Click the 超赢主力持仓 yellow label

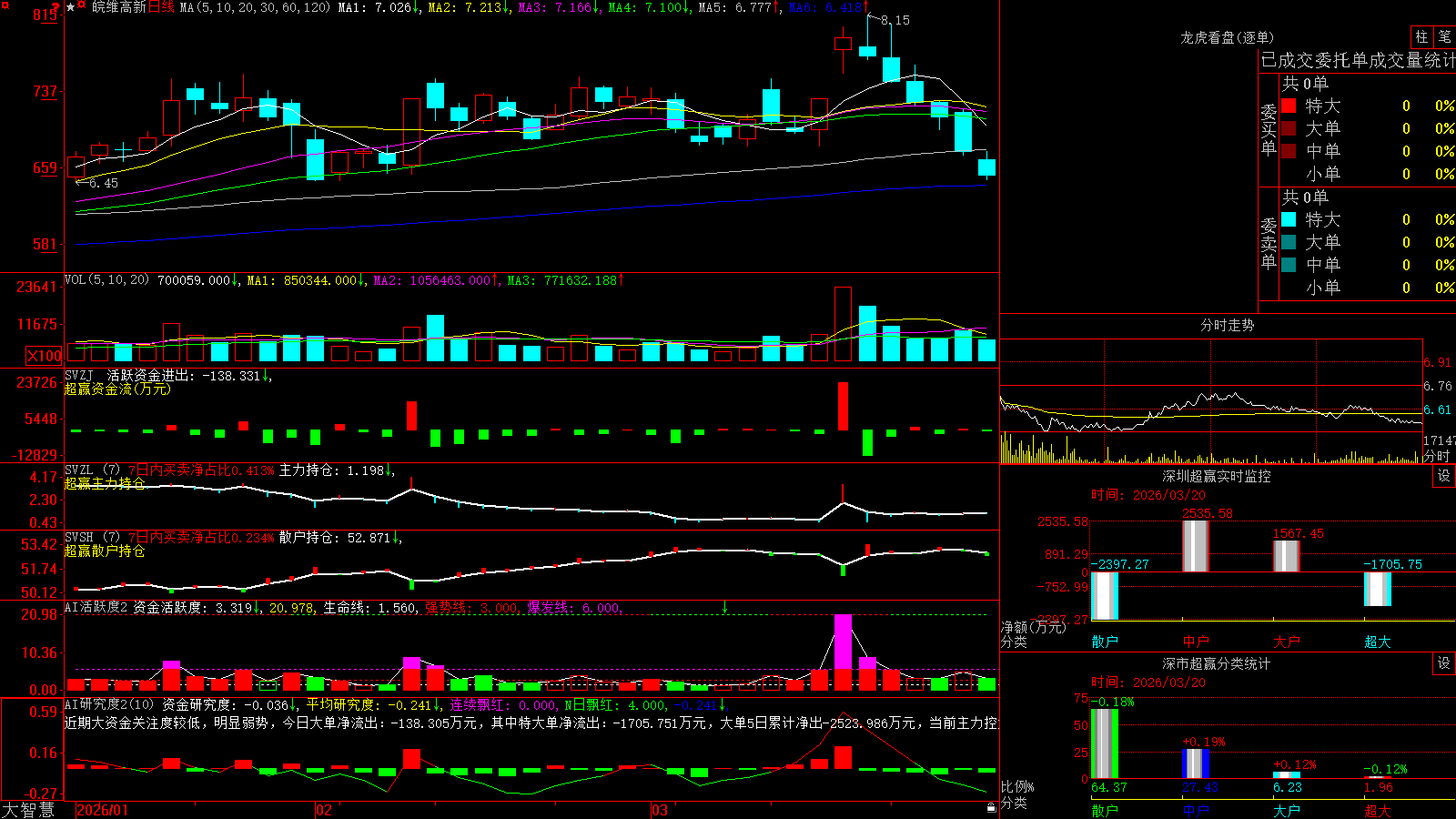[105, 483]
